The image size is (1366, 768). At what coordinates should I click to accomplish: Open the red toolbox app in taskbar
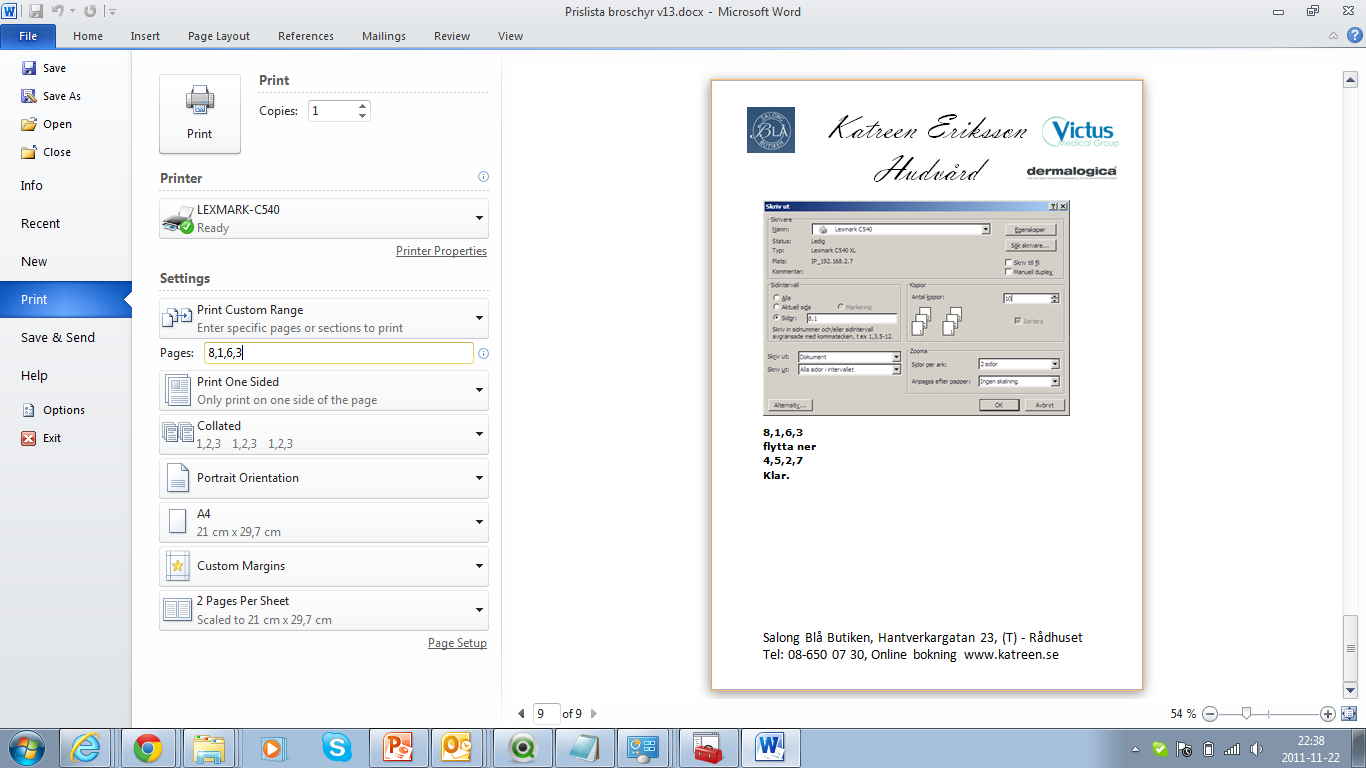707,748
